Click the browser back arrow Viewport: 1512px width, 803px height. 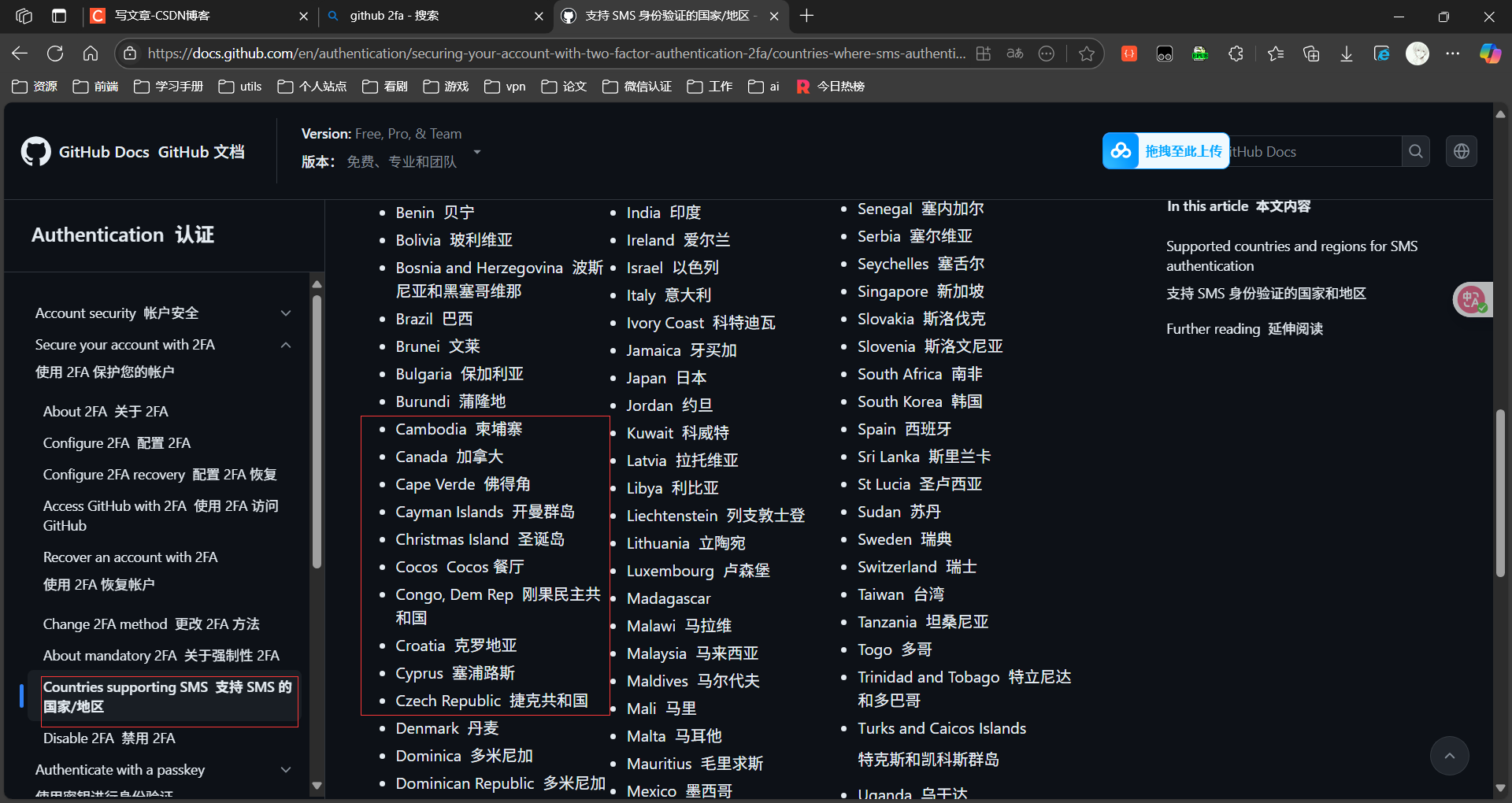20,54
